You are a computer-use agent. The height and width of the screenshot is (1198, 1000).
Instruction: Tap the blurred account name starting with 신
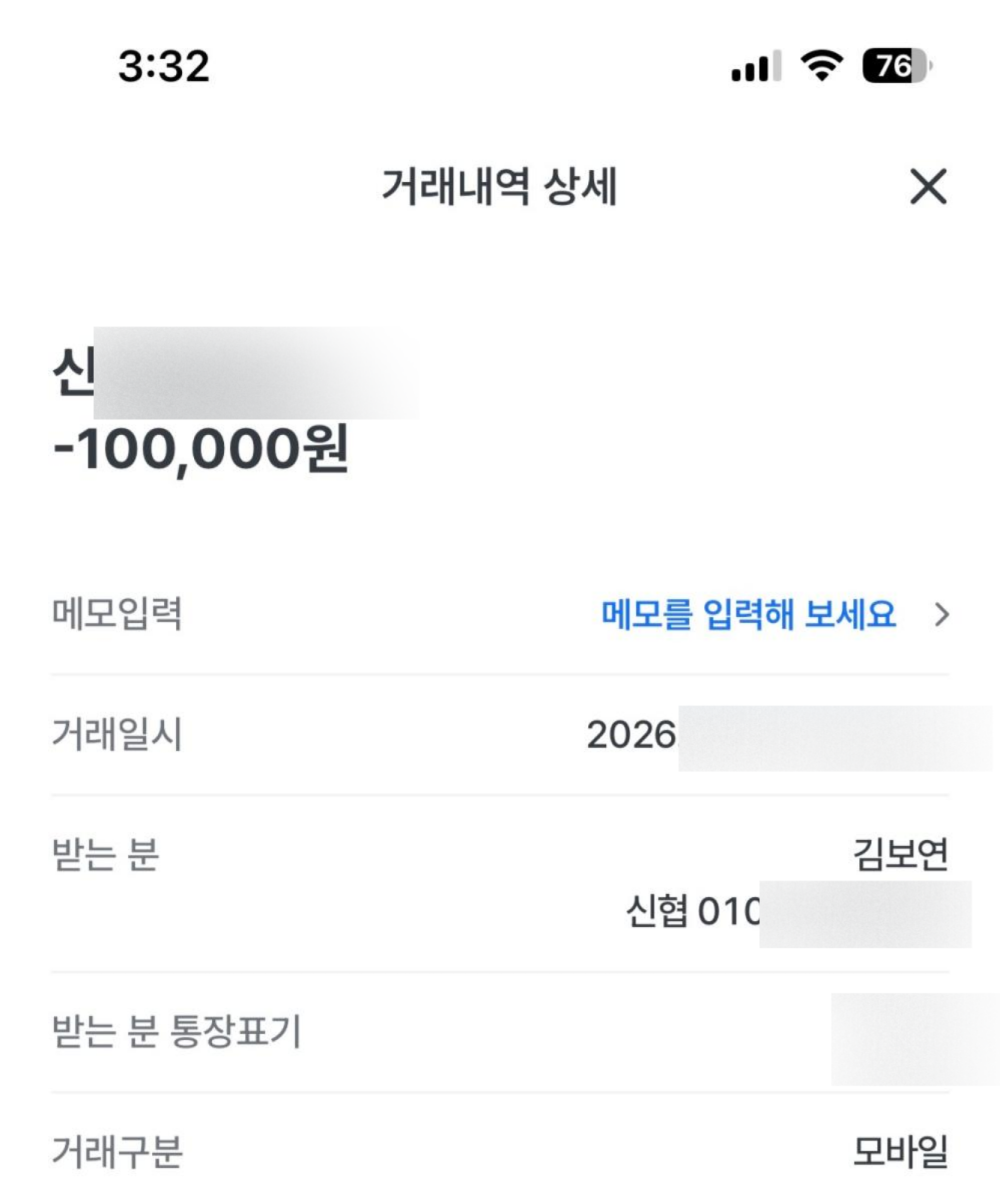click(x=235, y=373)
